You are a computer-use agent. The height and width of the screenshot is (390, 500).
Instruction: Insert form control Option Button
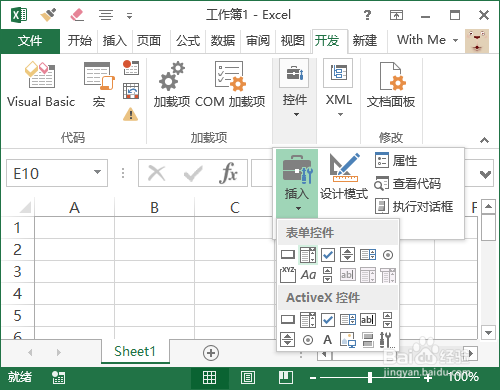click(x=388, y=255)
